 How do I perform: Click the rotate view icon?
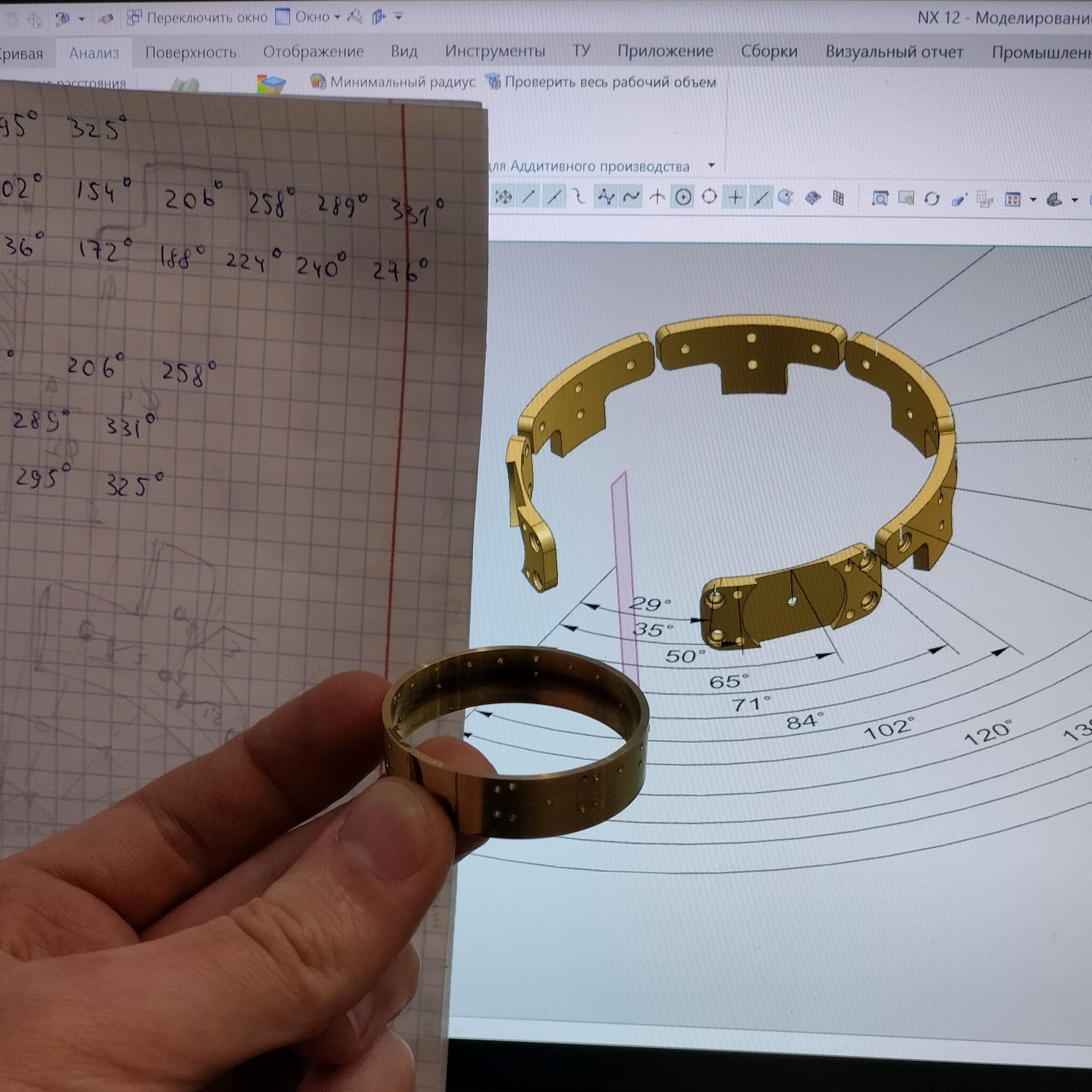932,199
